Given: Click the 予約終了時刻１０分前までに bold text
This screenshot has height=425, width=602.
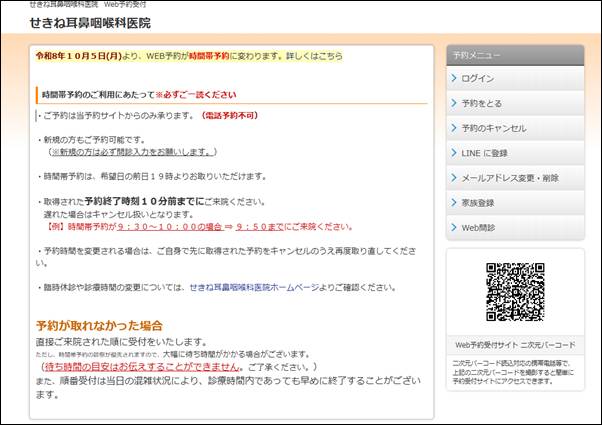Looking at the screenshot, I should tap(144, 202).
